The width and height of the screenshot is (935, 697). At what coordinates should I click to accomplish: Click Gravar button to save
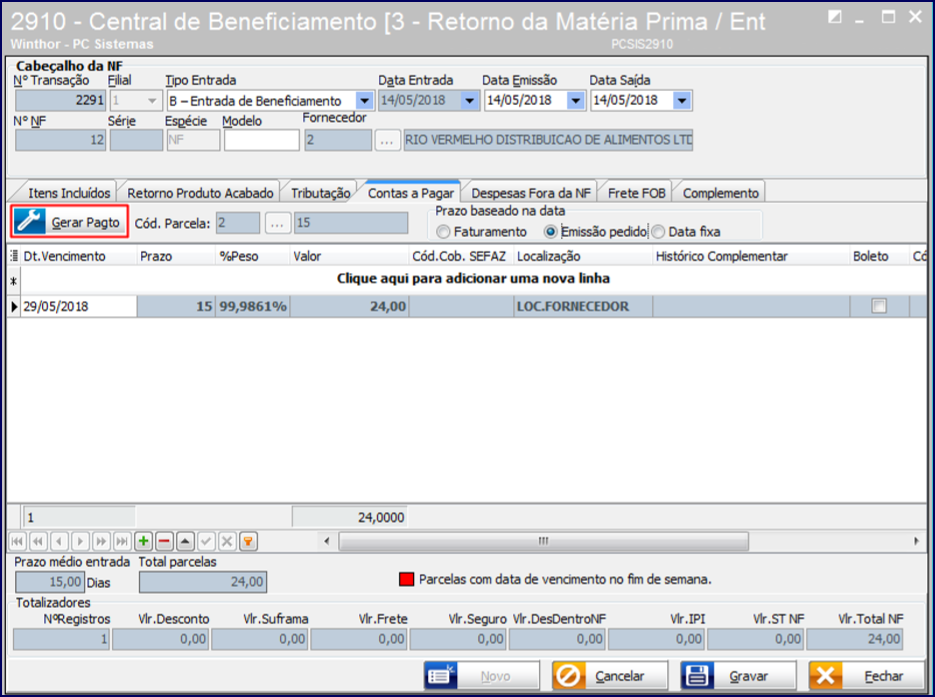click(x=738, y=676)
